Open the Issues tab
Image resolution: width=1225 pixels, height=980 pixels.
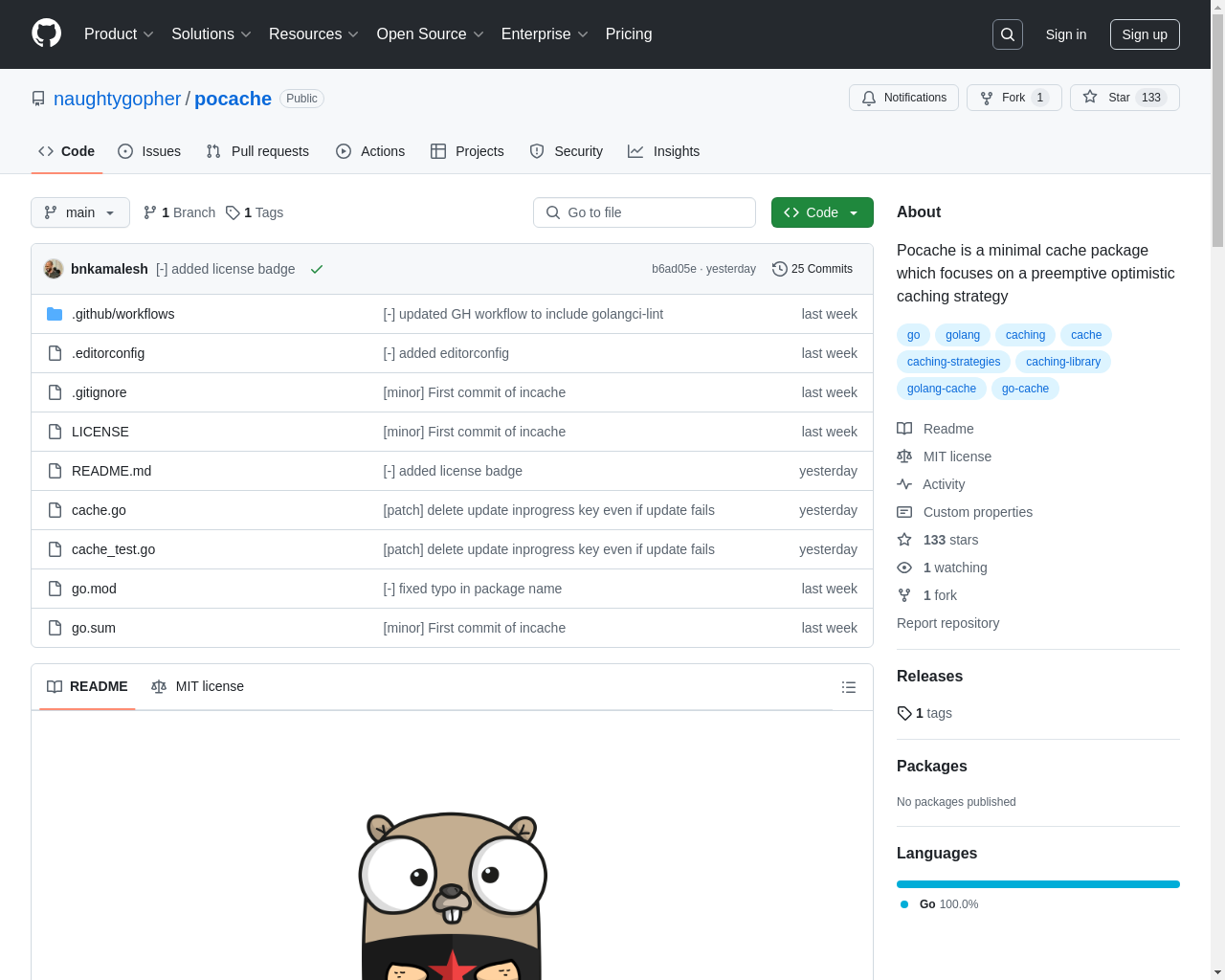149,151
